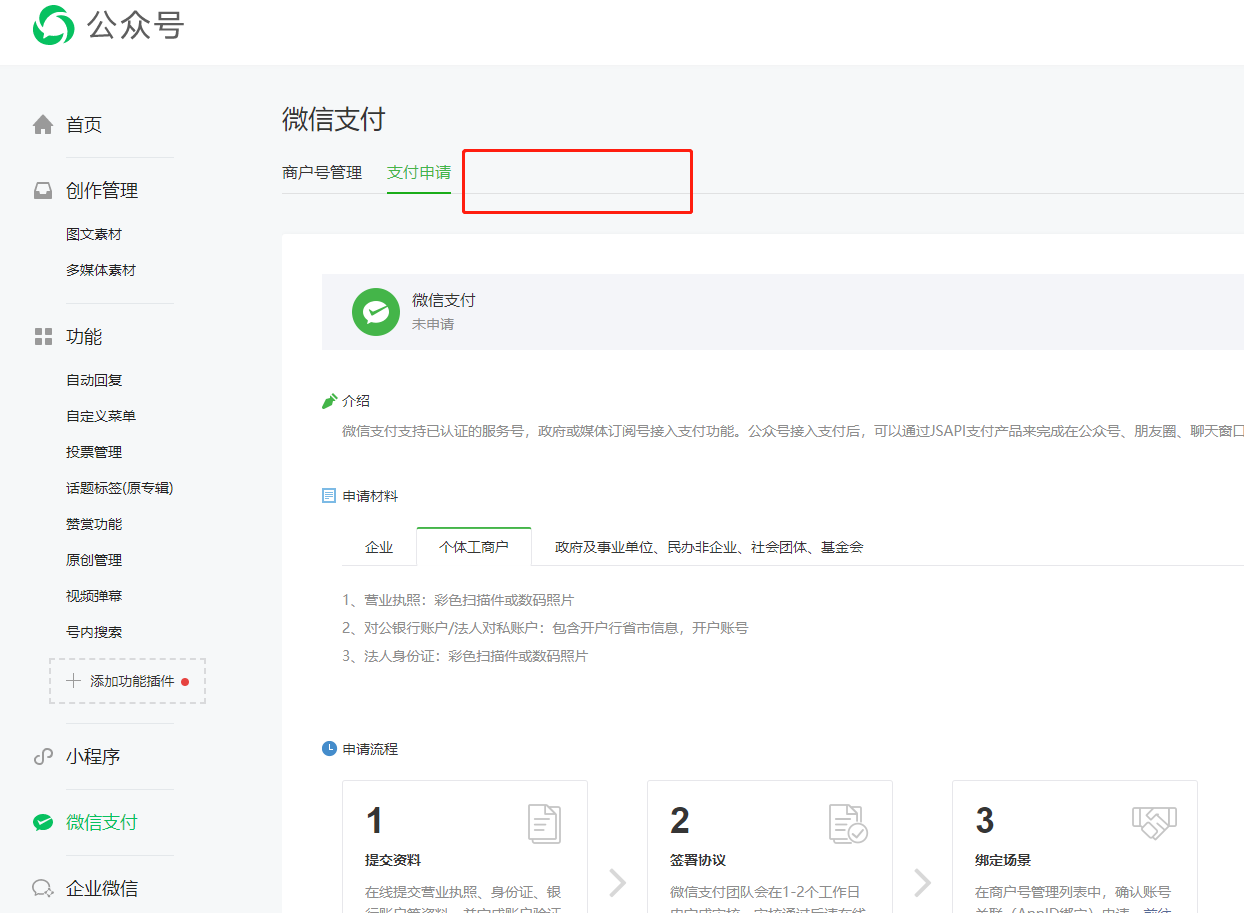Click the 绑定场景 step card
Screen dimensions: 1244x913
[x=1075, y=846]
